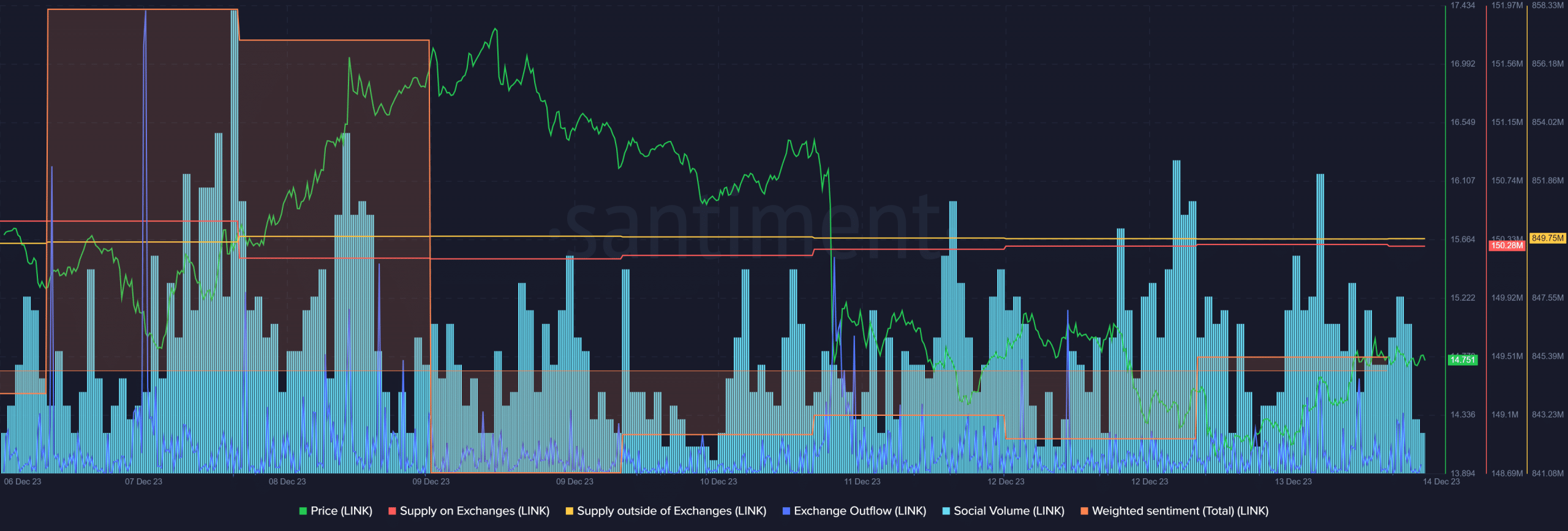Click the 06 Dec 23 date label
Viewport: 1568px width, 531px height.
click(23, 481)
